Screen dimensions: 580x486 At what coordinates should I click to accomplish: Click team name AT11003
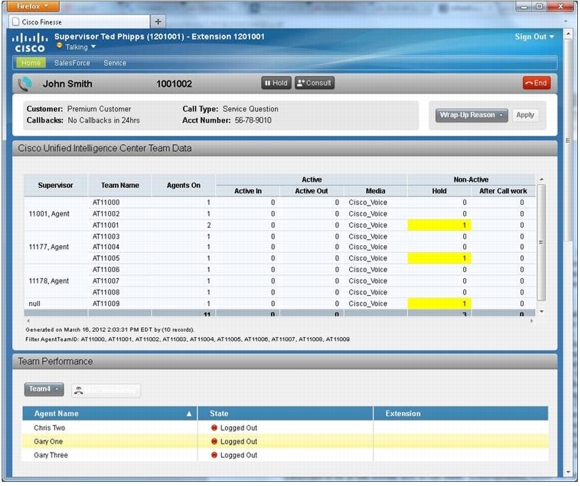click(x=106, y=237)
